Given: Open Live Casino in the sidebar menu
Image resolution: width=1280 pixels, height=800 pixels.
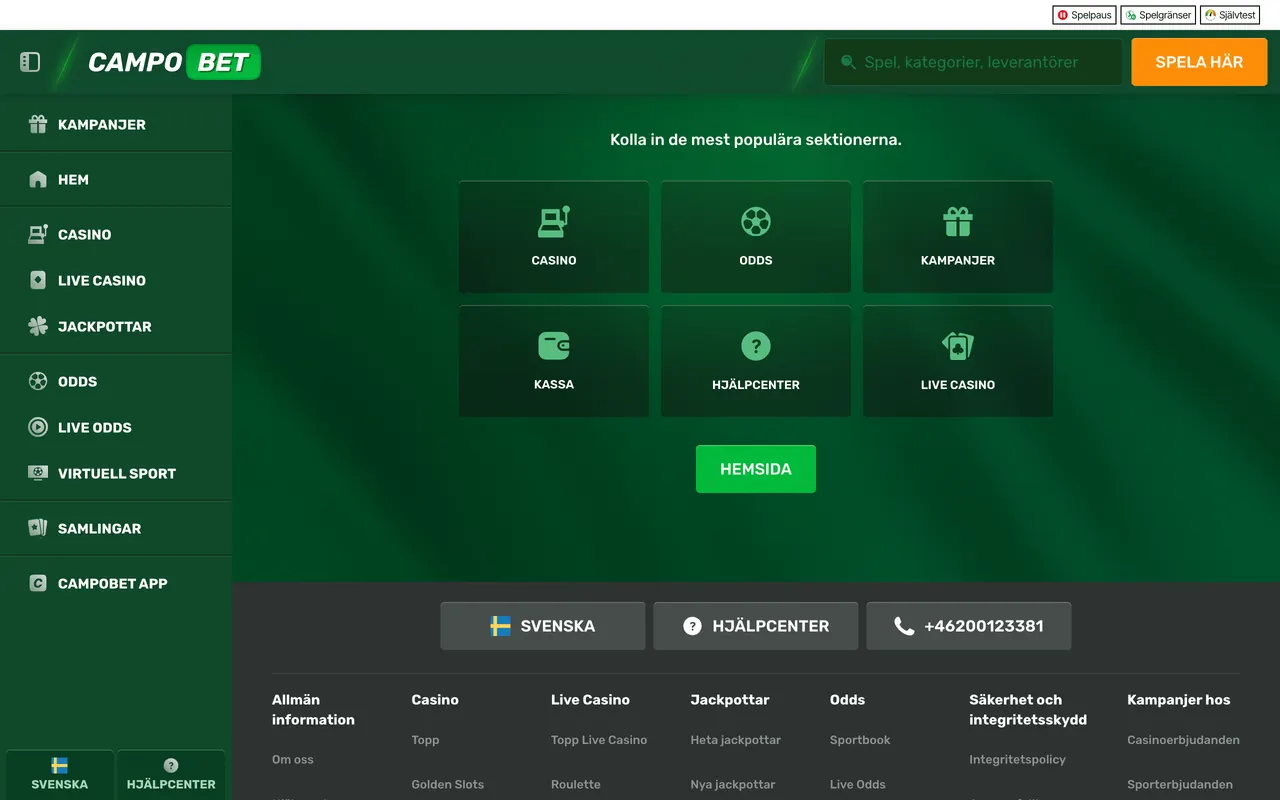Looking at the screenshot, I should click(x=116, y=281).
